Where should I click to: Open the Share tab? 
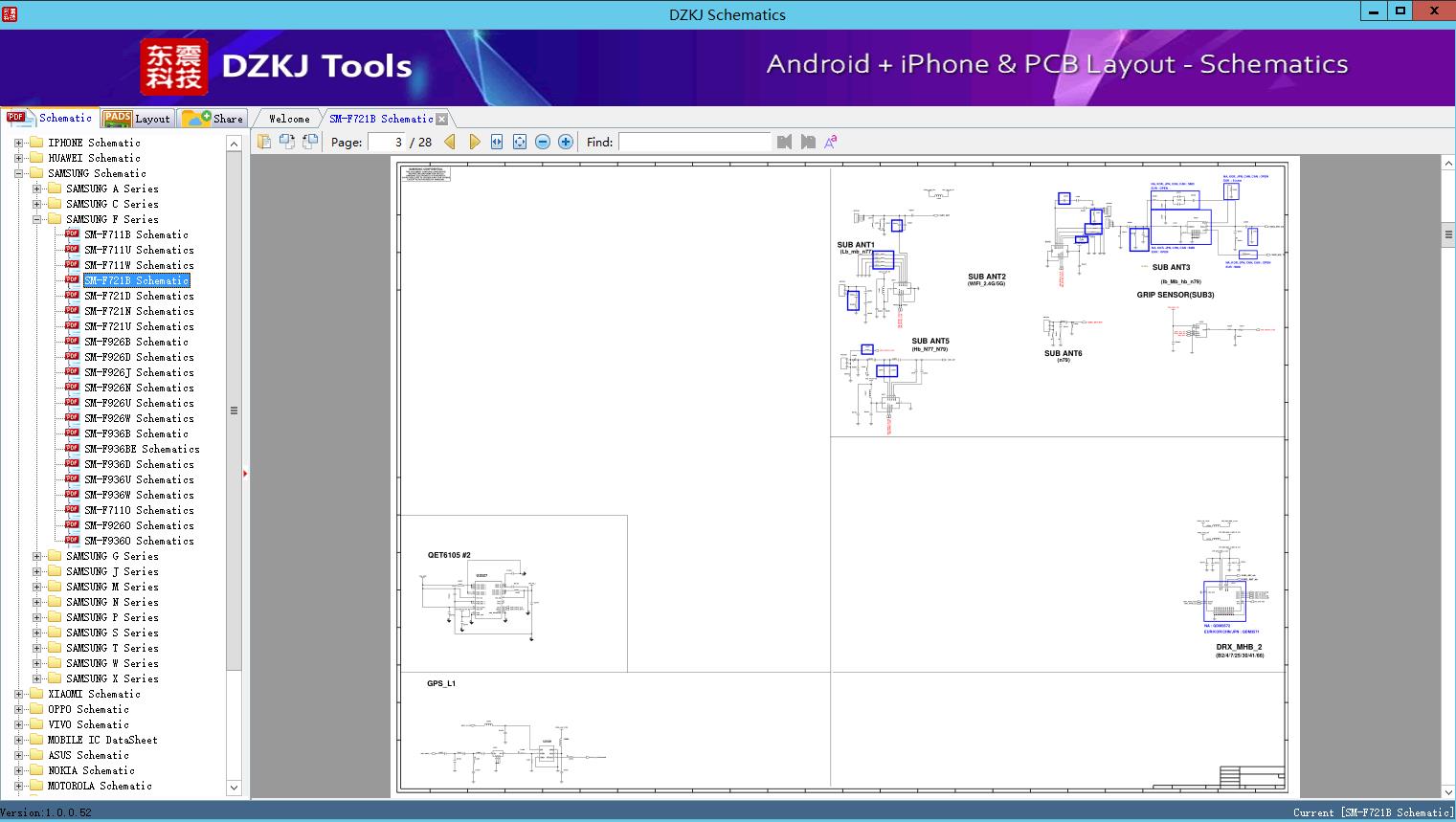pos(213,119)
